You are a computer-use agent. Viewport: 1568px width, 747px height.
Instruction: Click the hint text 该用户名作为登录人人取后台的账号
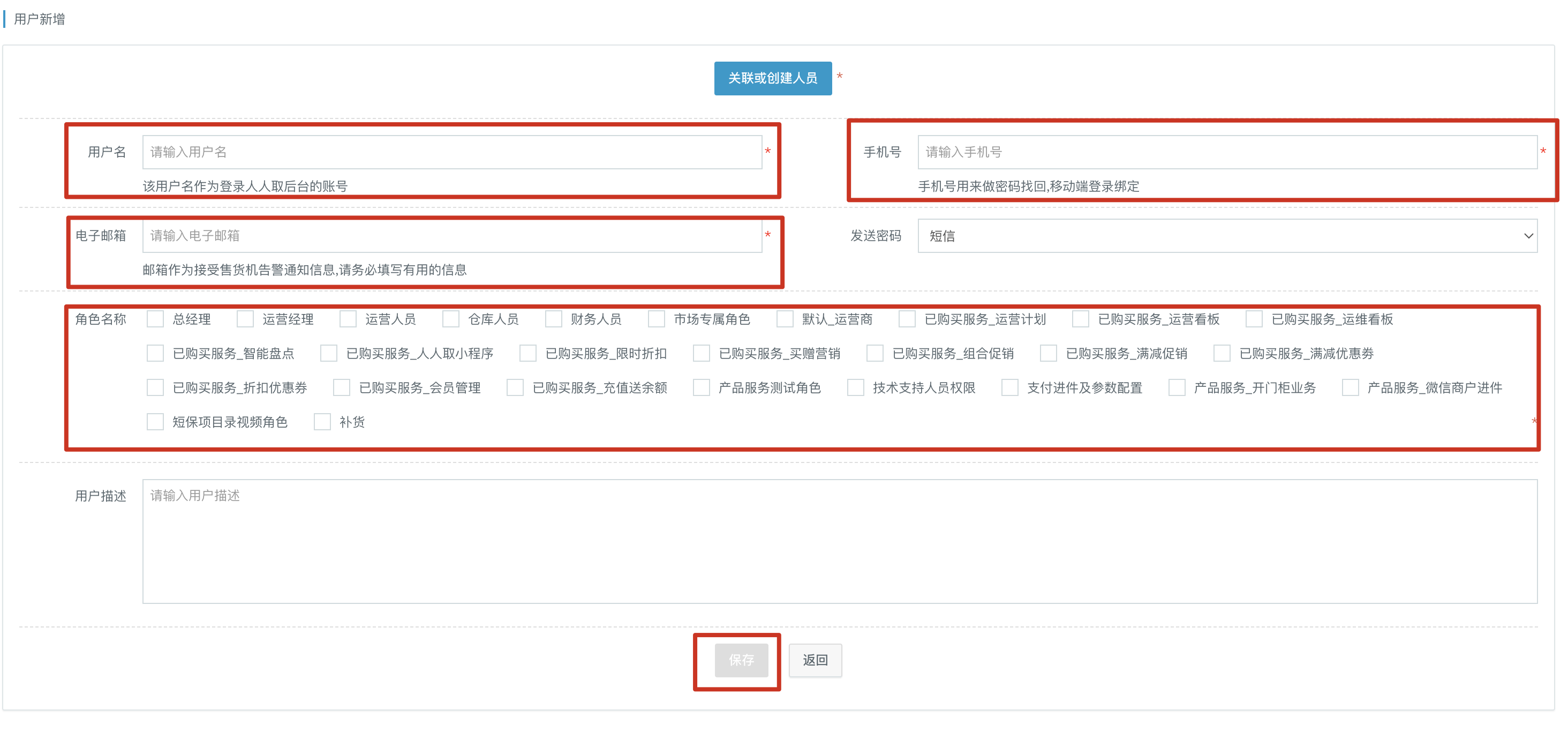pos(245,186)
